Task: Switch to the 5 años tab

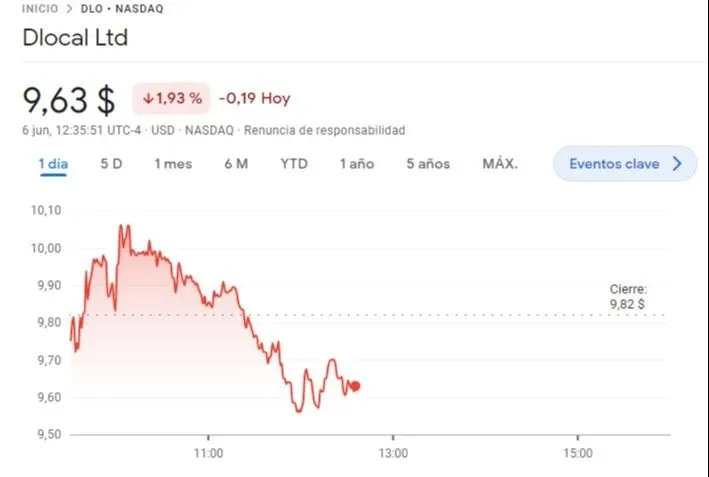Action: point(428,164)
